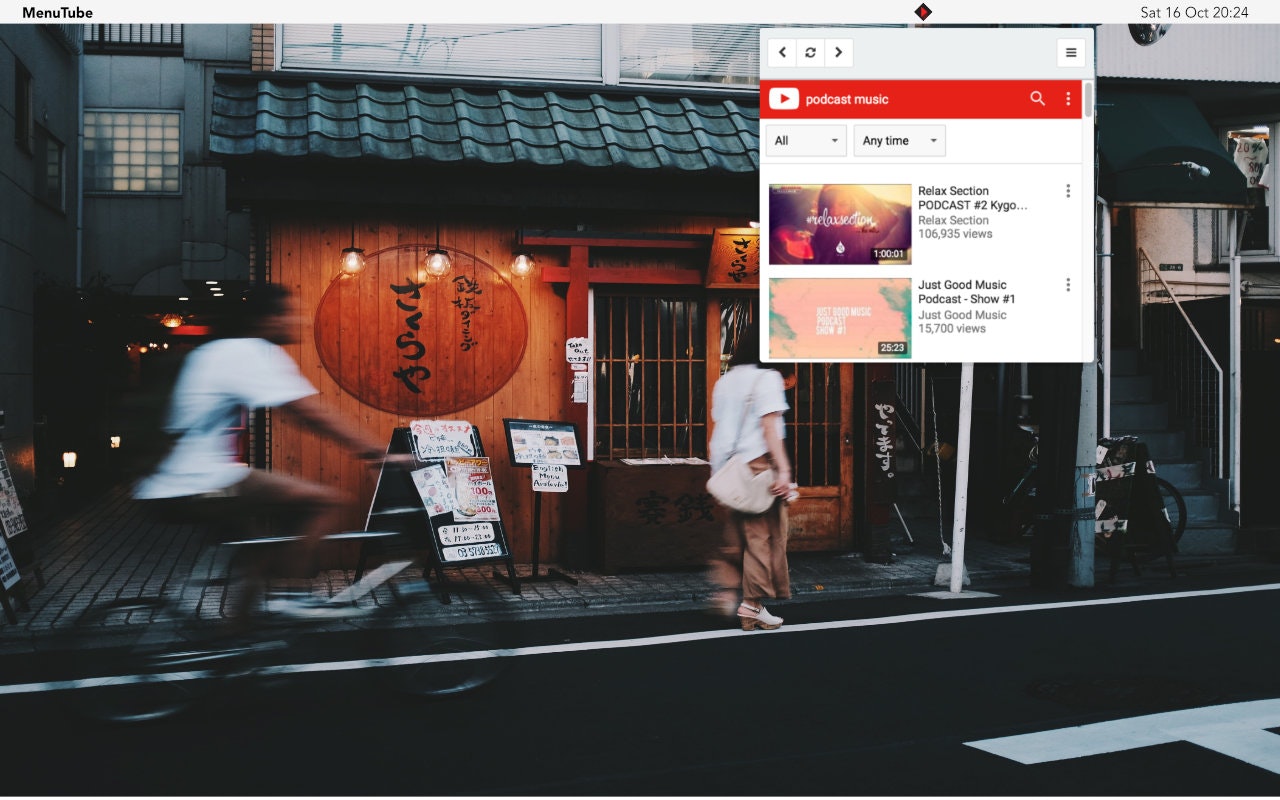Open the search magnifier icon
The height and width of the screenshot is (800, 1280).
[x=1037, y=98]
